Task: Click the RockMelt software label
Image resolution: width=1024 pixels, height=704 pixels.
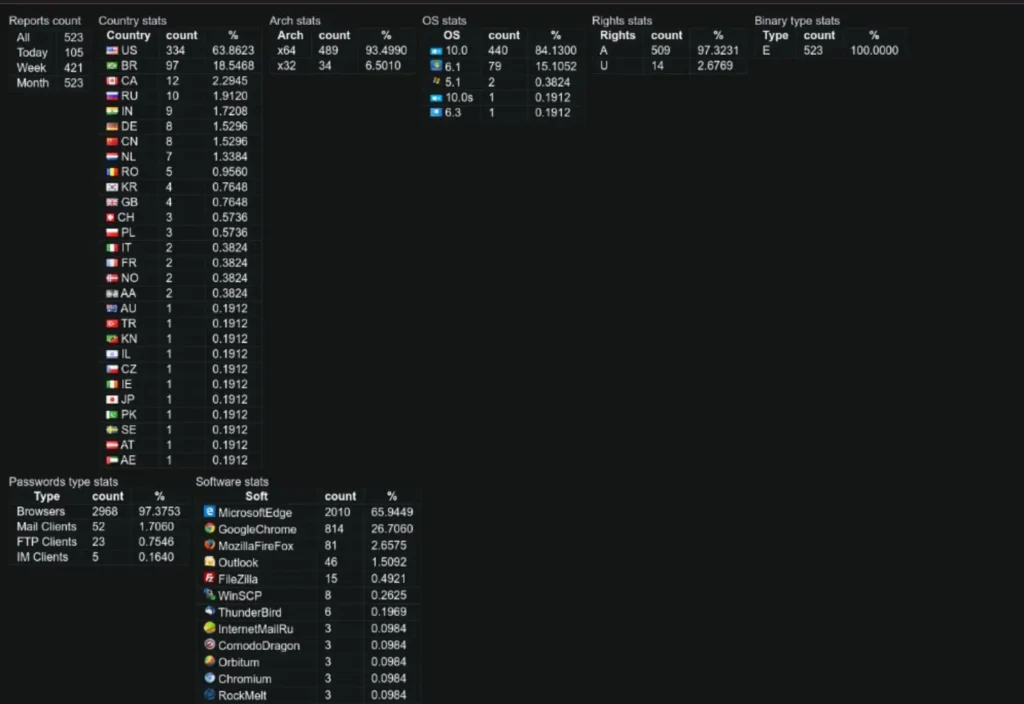Action: 242,696
